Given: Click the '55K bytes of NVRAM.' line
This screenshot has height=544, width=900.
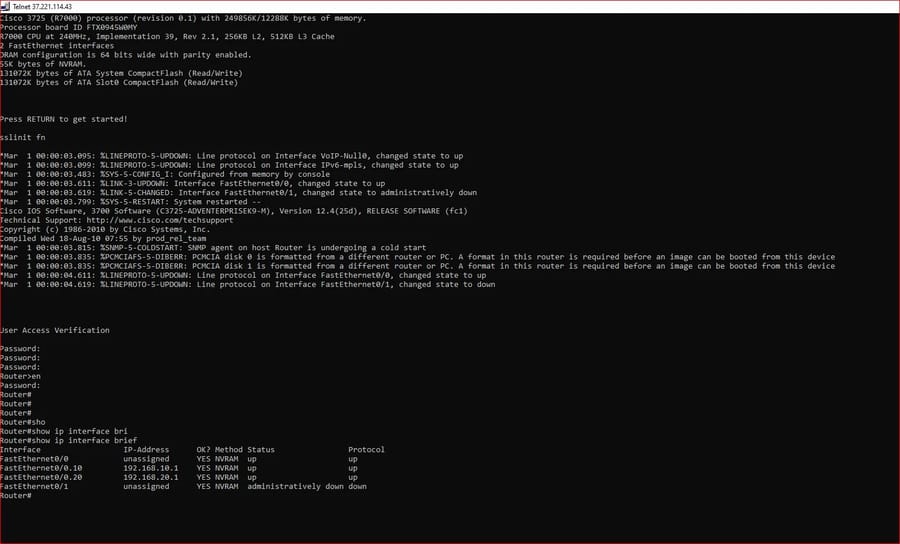Looking at the screenshot, I should pos(43,64).
